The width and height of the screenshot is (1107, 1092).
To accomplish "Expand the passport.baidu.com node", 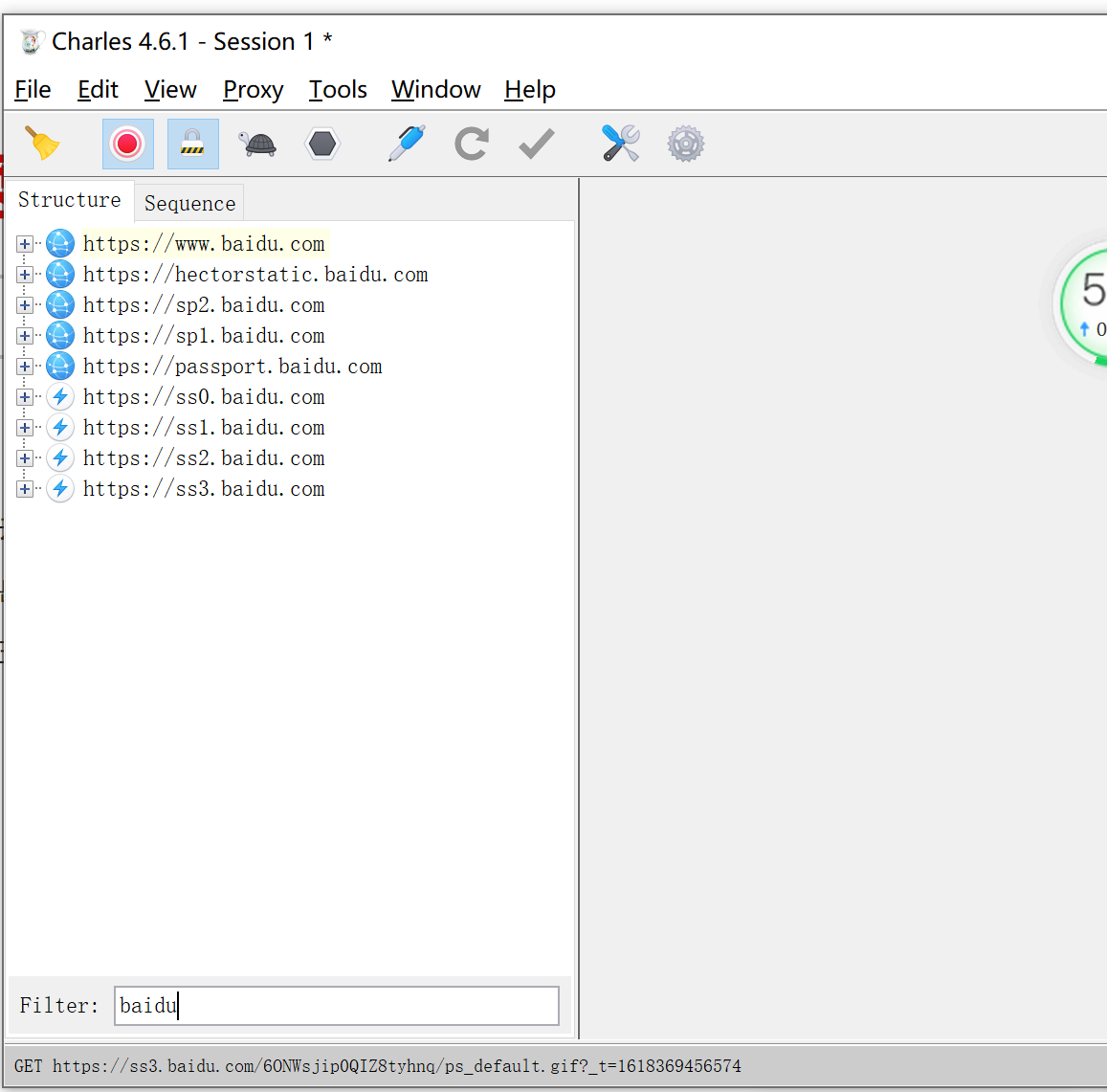I will (25, 367).
